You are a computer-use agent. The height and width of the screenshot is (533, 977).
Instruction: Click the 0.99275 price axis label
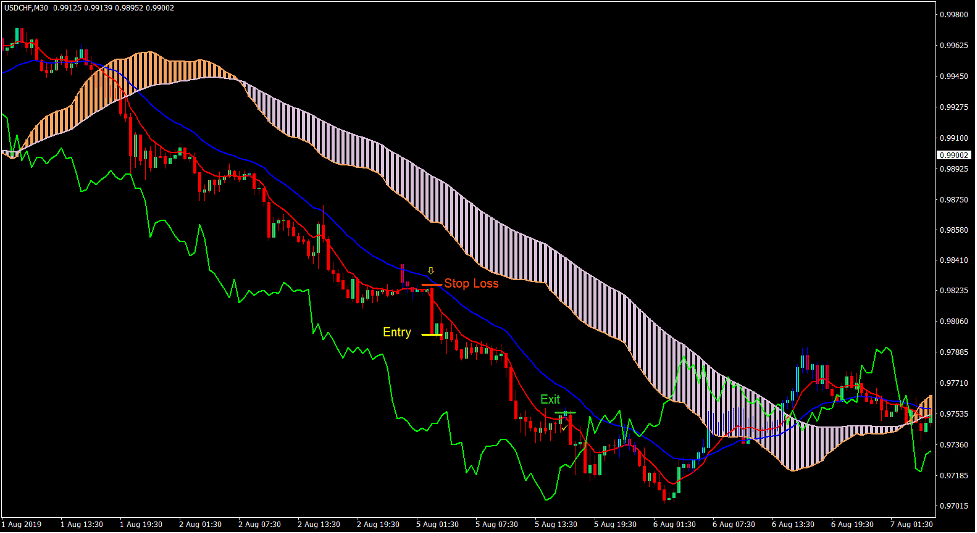pyautogui.click(x=953, y=107)
